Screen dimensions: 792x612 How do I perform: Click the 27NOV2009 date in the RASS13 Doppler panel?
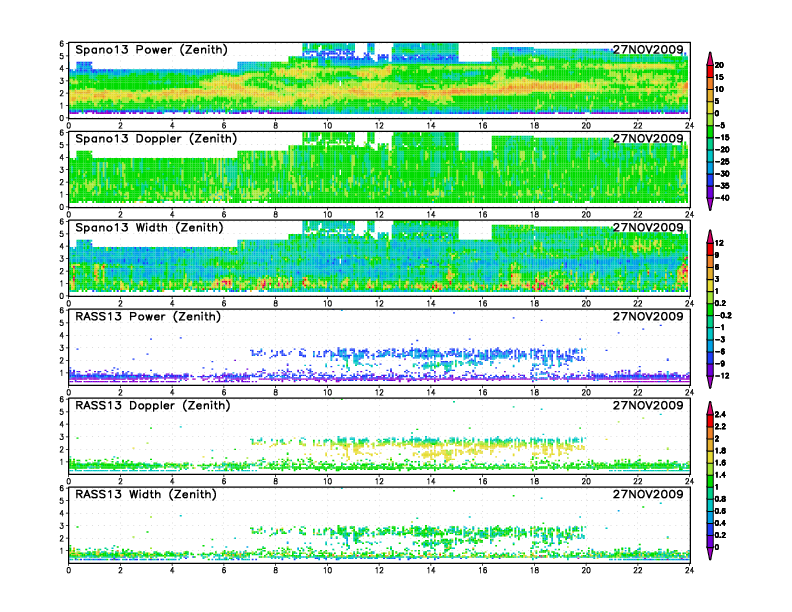pyautogui.click(x=648, y=405)
